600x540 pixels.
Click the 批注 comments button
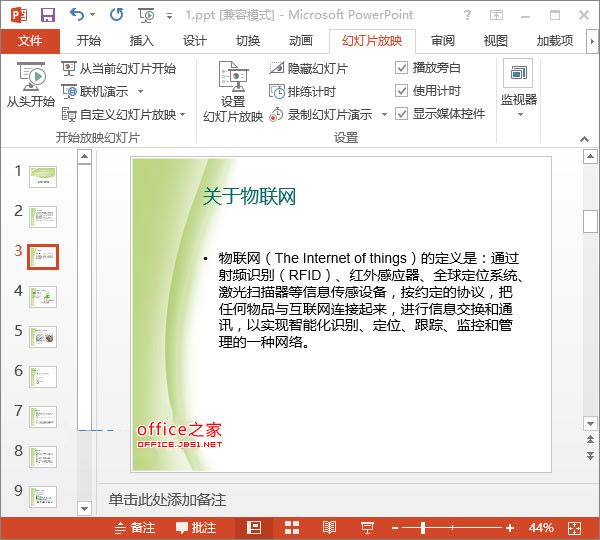[196, 527]
